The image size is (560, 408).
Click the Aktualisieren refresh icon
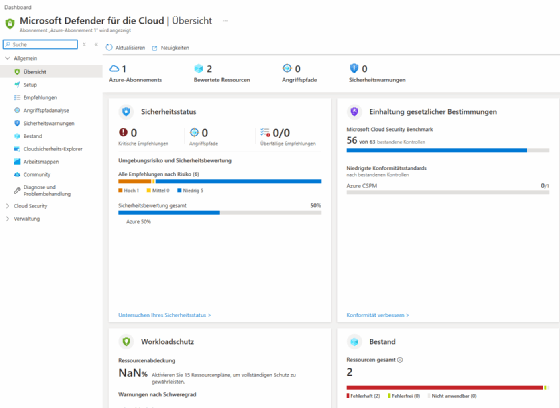109,48
